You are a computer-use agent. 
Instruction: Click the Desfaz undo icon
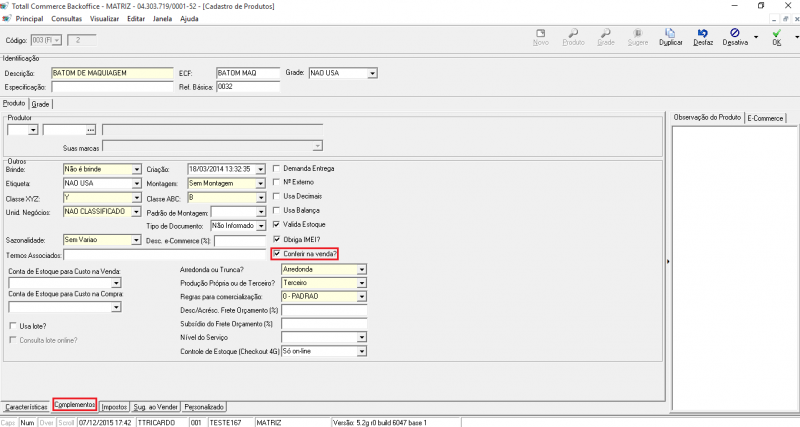pos(704,36)
